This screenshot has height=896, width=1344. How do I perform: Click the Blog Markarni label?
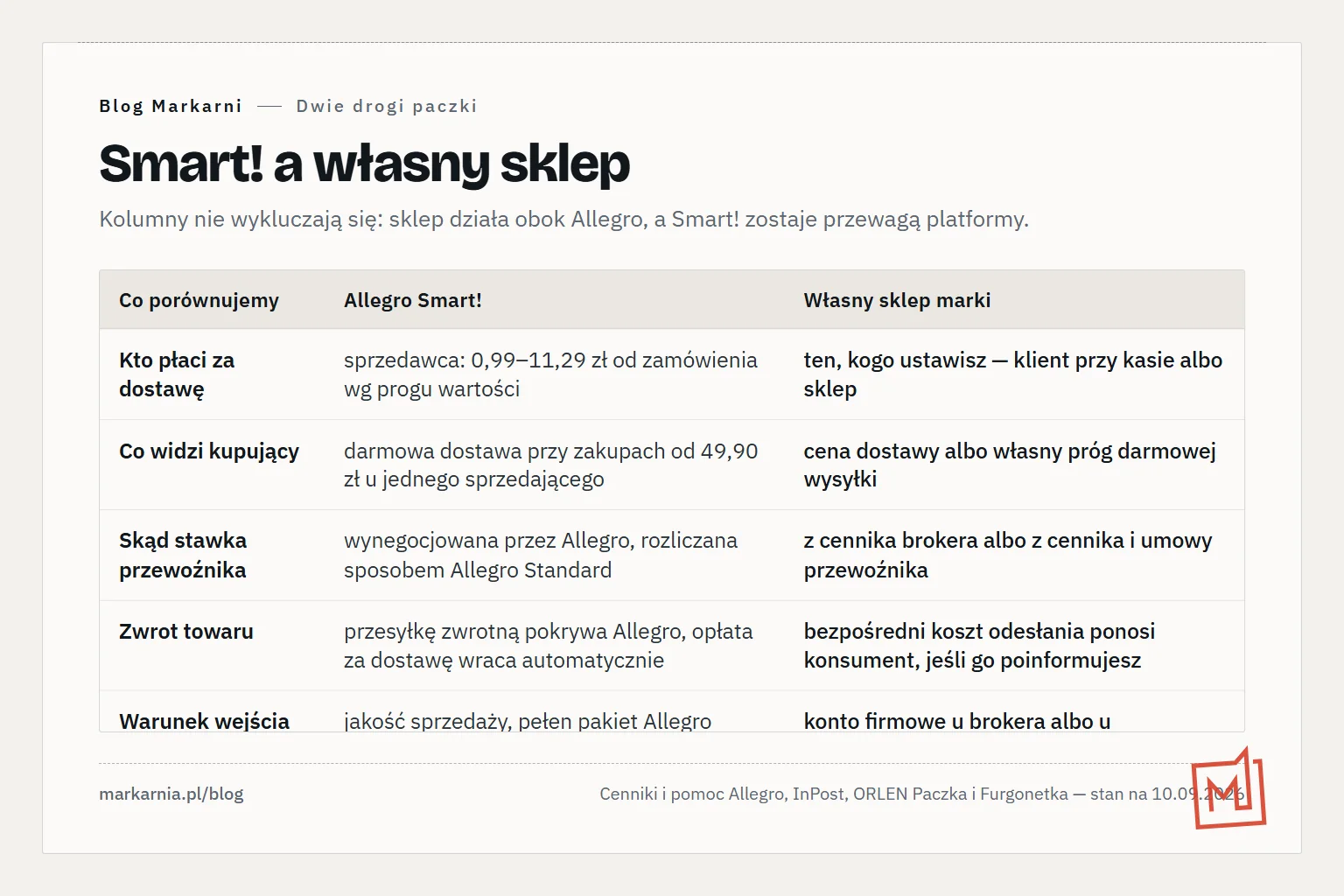[171, 106]
